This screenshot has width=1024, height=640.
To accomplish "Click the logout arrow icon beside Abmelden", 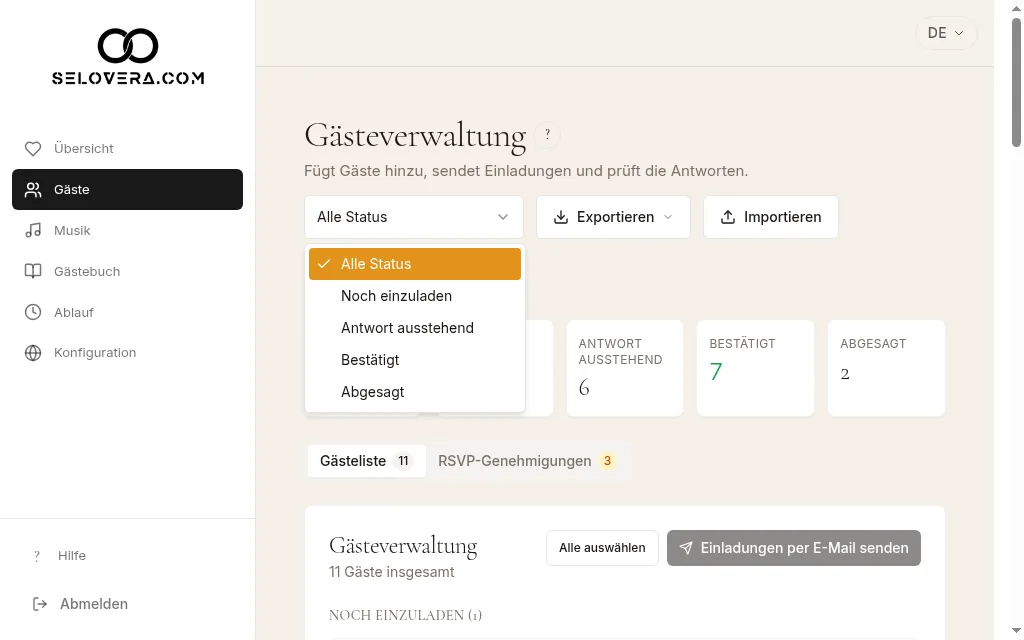I will coord(40,604).
